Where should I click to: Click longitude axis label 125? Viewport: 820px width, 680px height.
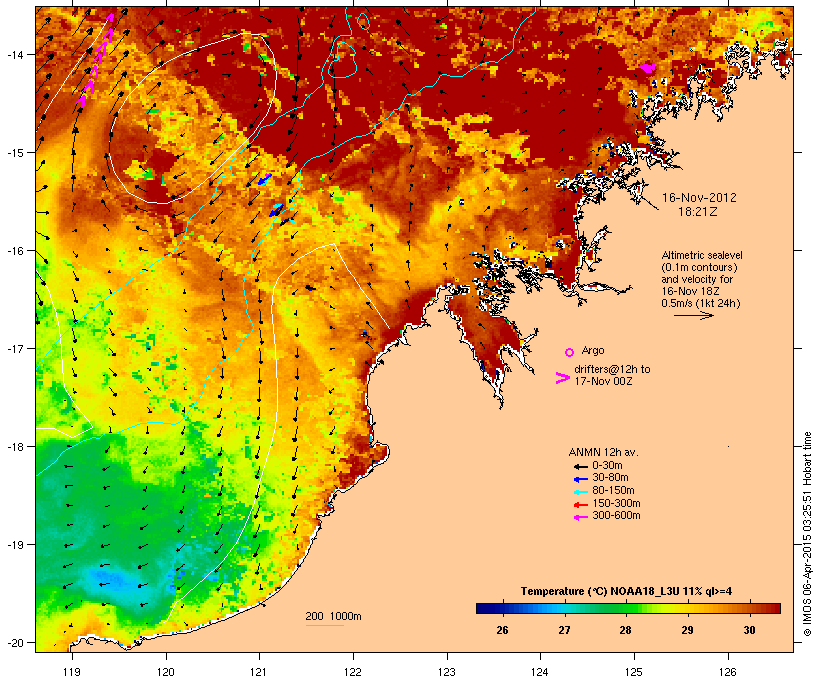tap(634, 672)
